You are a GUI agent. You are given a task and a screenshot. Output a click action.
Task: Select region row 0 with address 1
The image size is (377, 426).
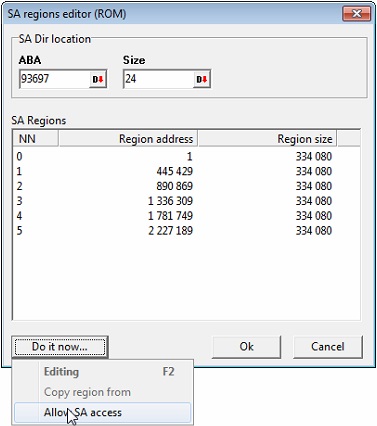(186, 157)
